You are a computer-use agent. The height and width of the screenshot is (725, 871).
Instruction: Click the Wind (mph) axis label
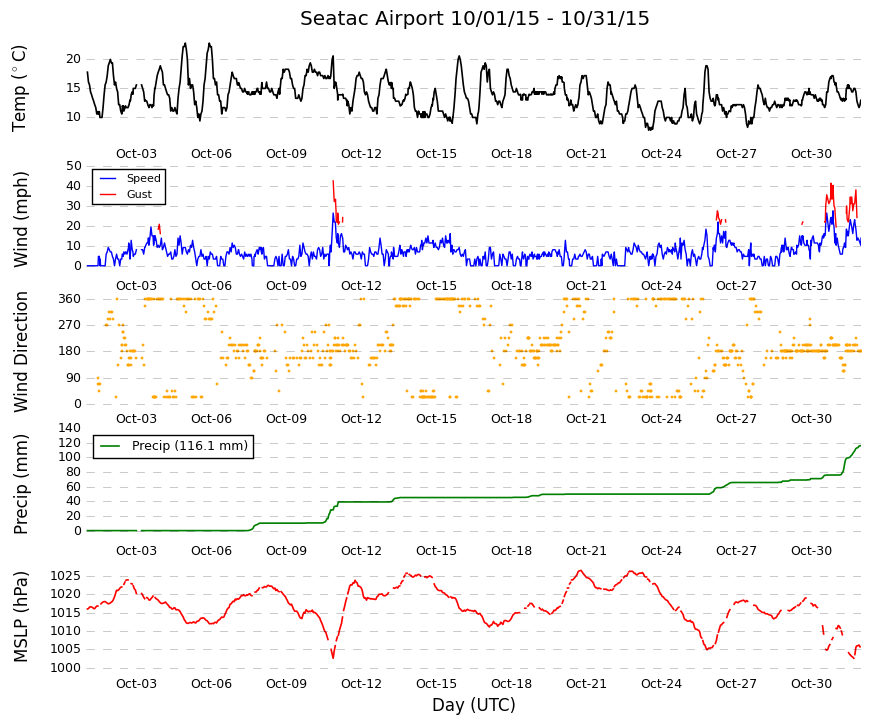pyautogui.click(x=20, y=219)
